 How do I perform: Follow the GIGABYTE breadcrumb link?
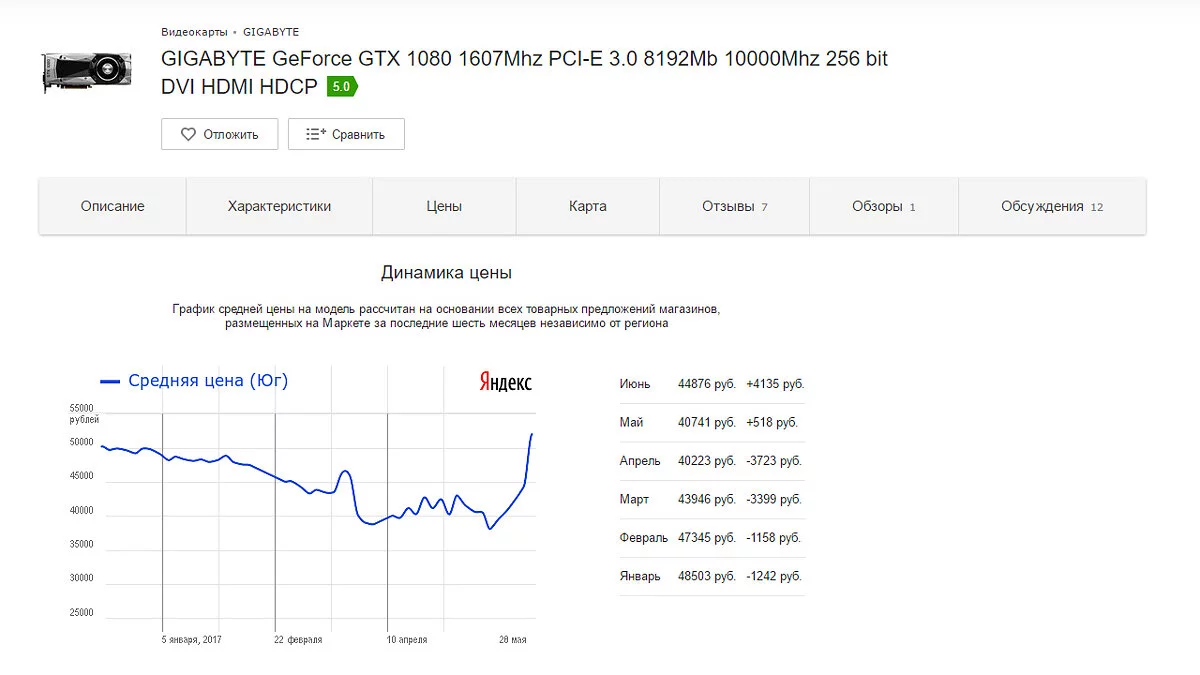271,32
